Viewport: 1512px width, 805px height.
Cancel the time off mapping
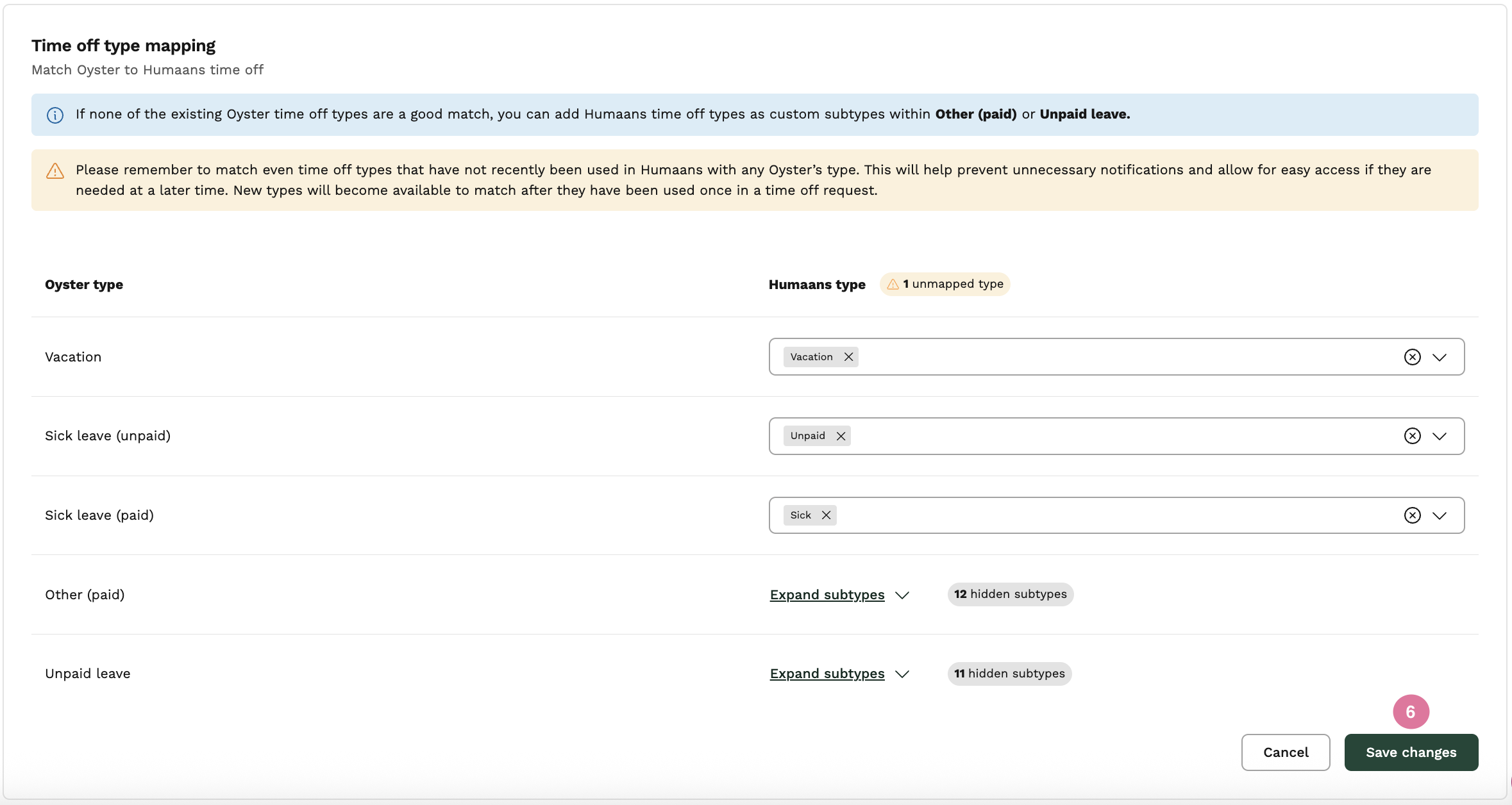[1286, 752]
